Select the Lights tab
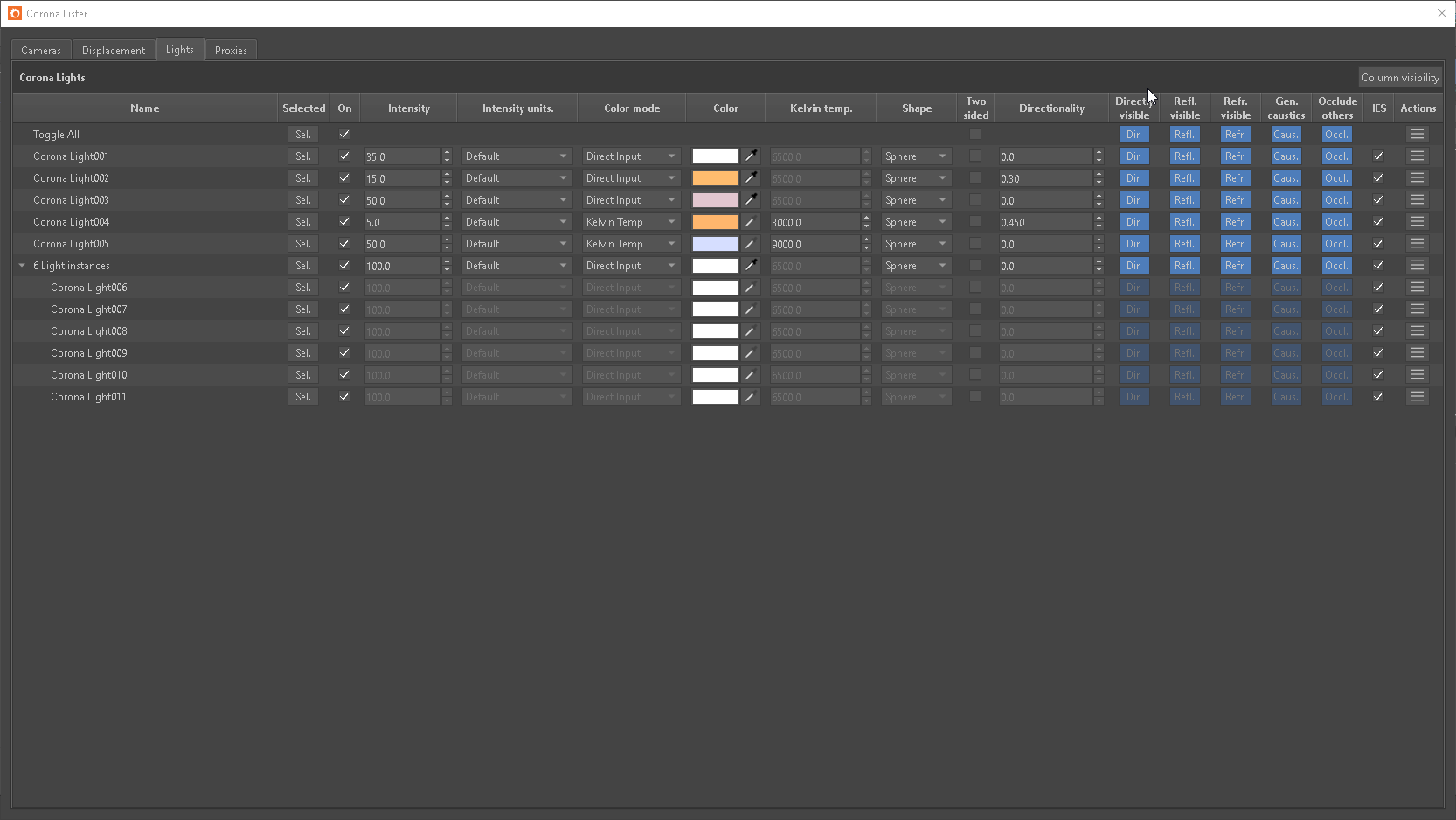Image resolution: width=1456 pixels, height=820 pixels. click(x=180, y=50)
